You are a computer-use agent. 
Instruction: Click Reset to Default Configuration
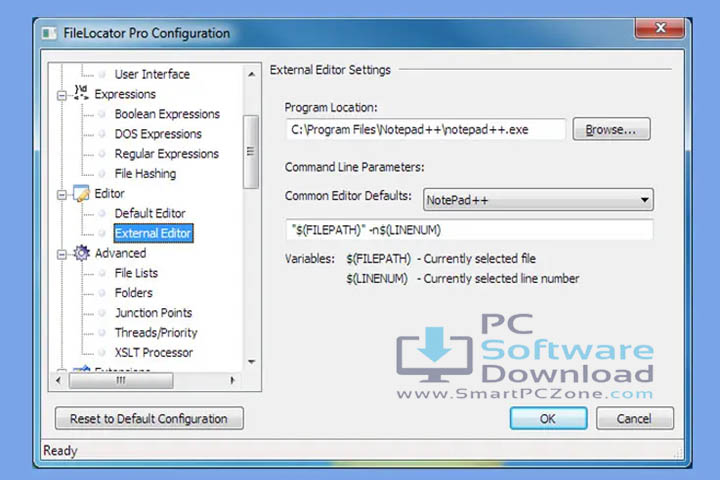[149, 418]
